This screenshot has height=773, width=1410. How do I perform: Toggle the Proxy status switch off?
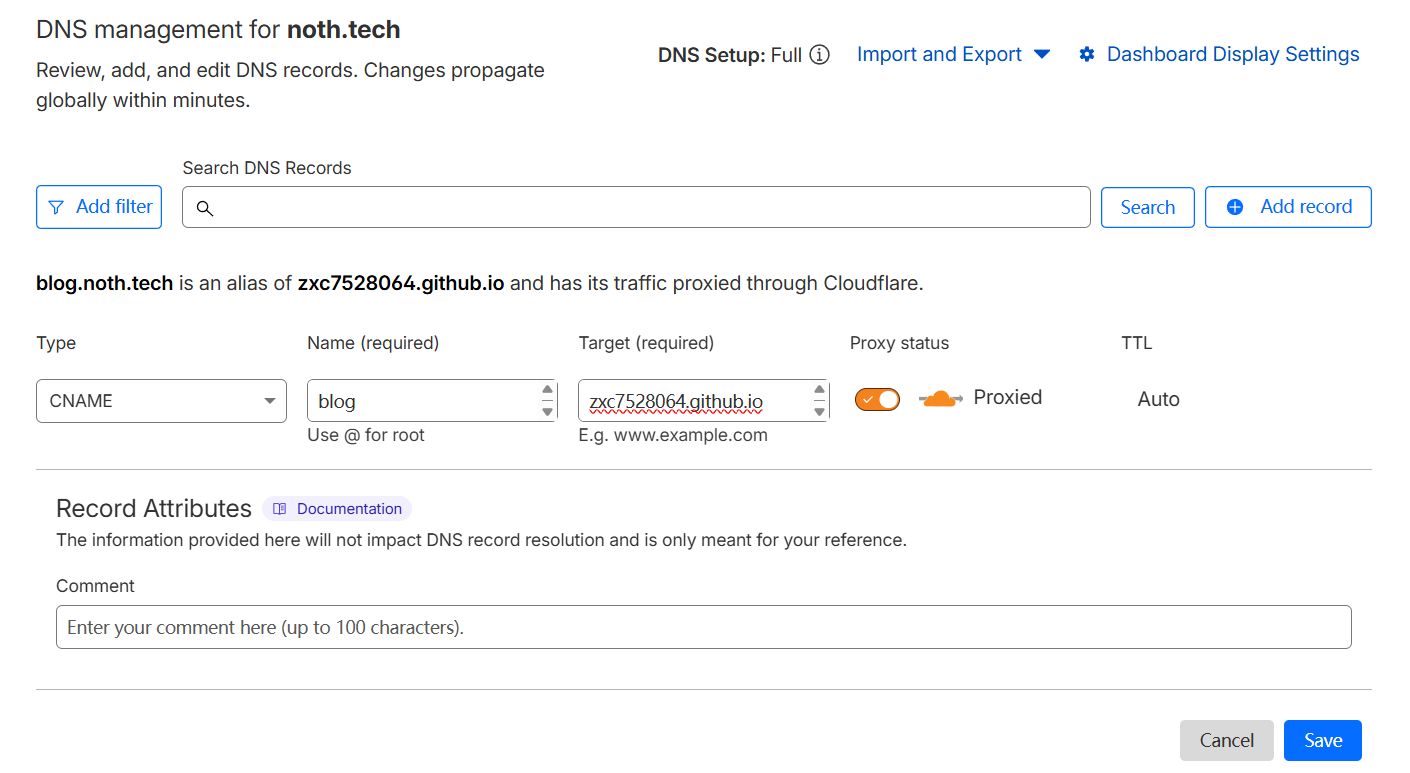(x=877, y=399)
